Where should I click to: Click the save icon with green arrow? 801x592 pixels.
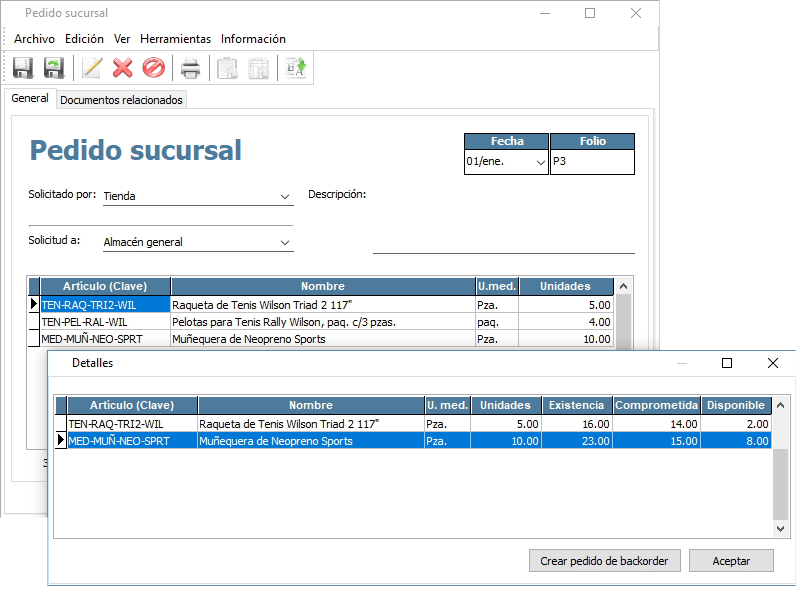click(54, 68)
